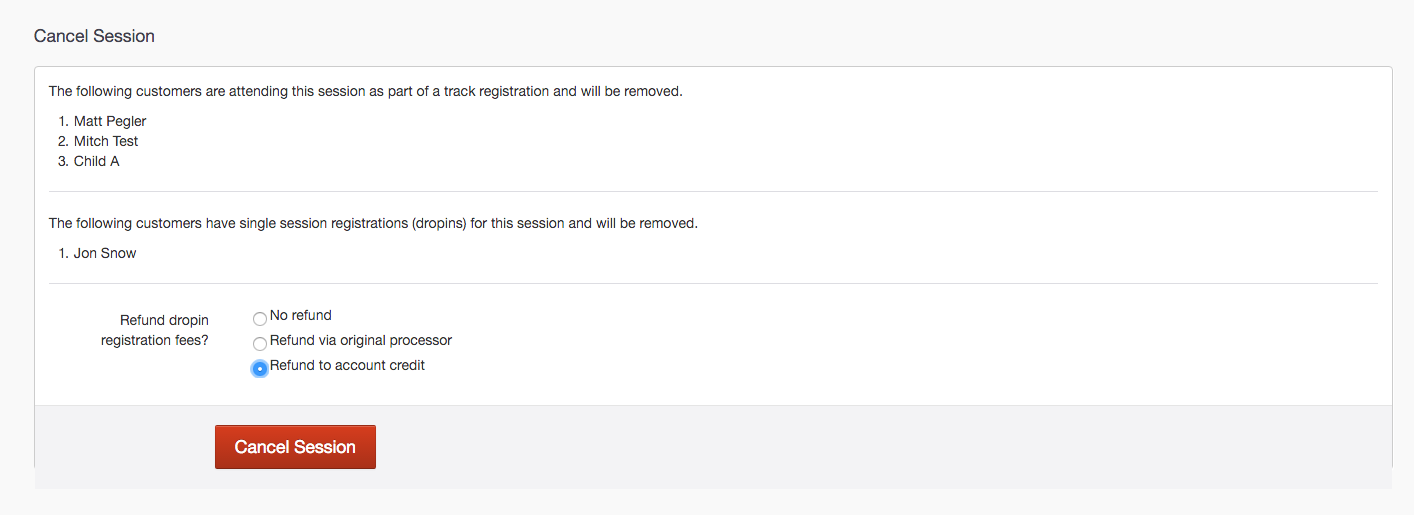Image resolution: width=1414 pixels, height=515 pixels.
Task: Click the Refund to account credit label
Action: (347, 365)
